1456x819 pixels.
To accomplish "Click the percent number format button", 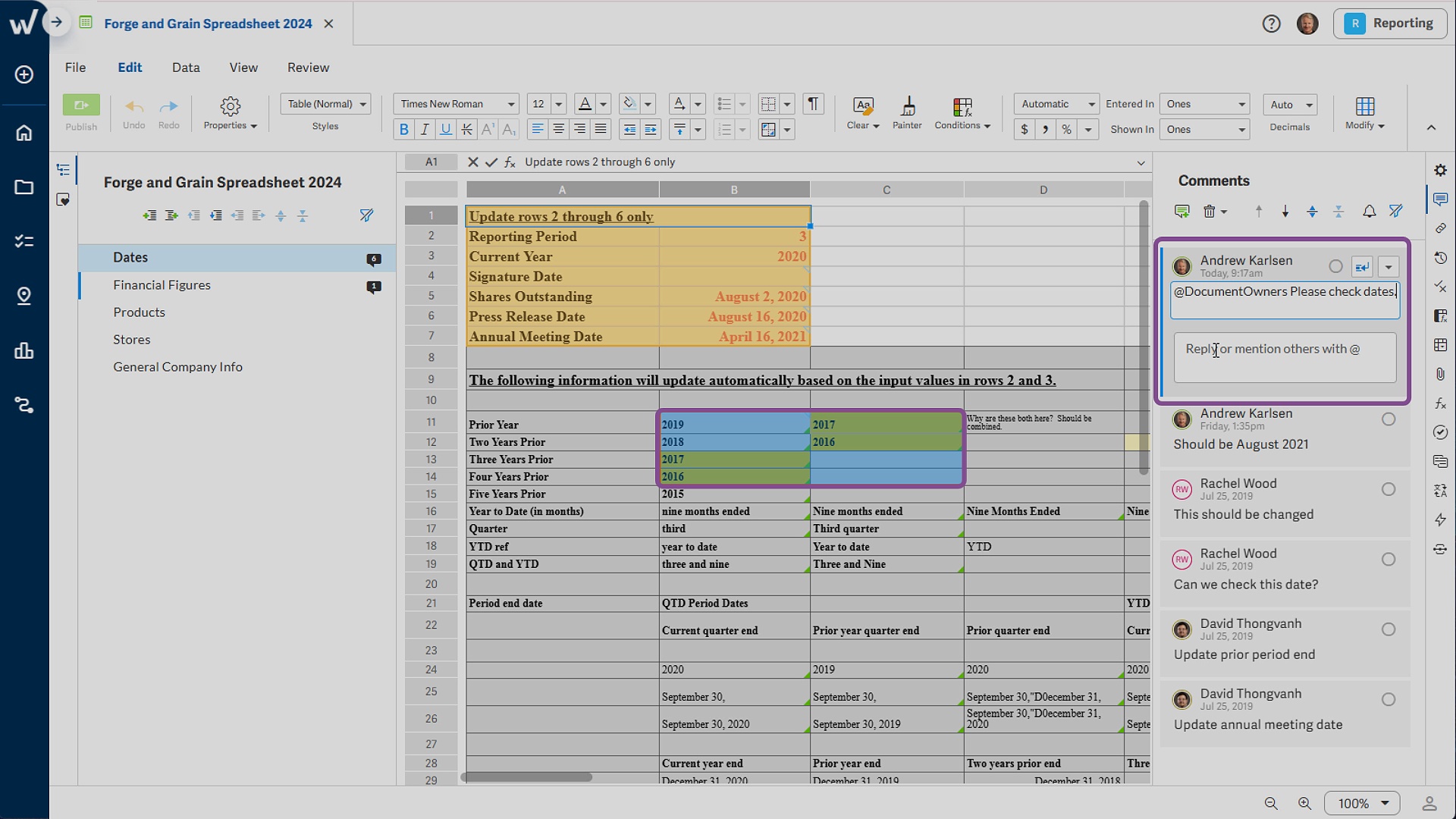I will [1066, 130].
